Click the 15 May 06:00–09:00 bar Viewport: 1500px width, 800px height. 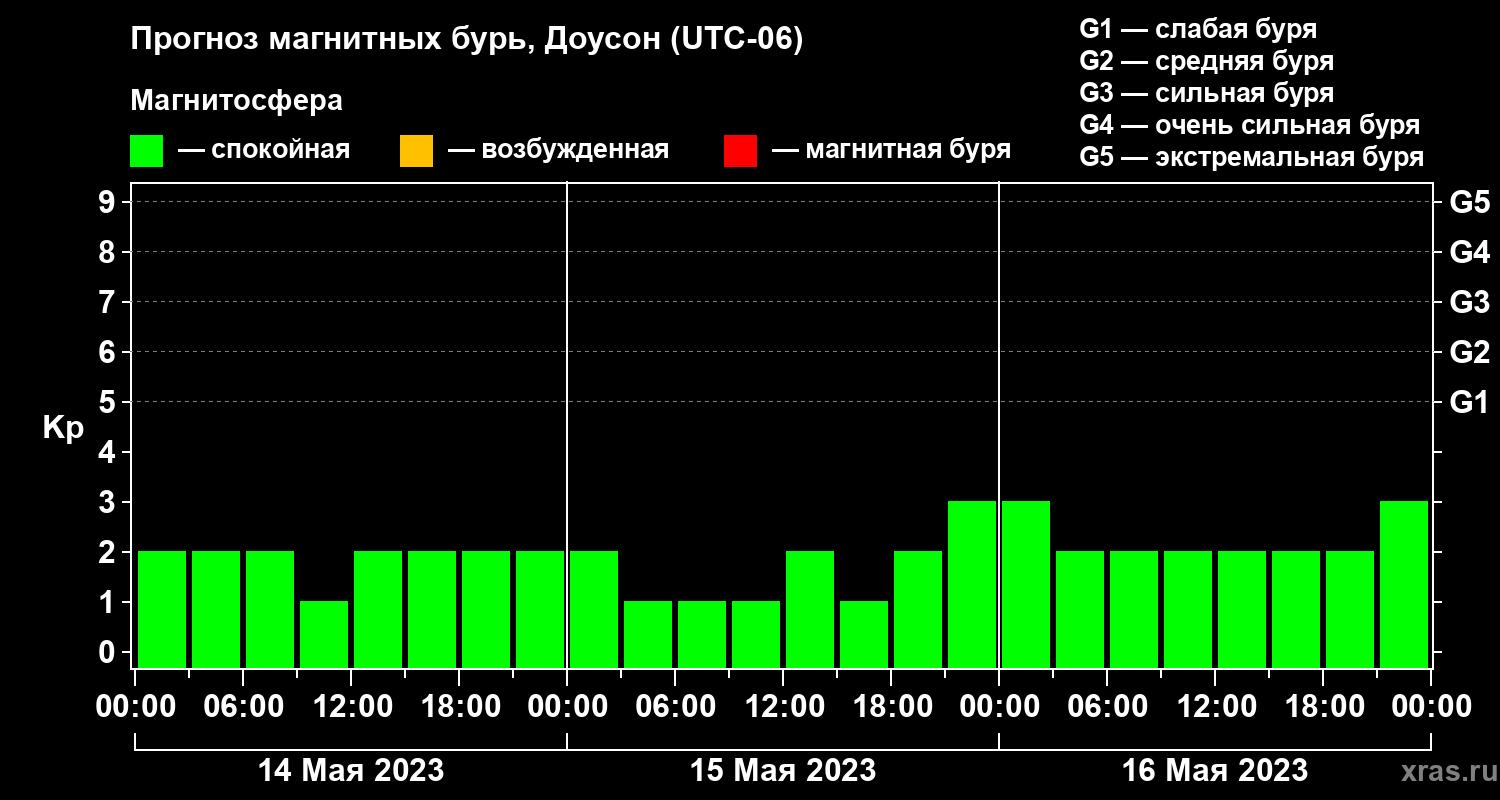(702, 634)
